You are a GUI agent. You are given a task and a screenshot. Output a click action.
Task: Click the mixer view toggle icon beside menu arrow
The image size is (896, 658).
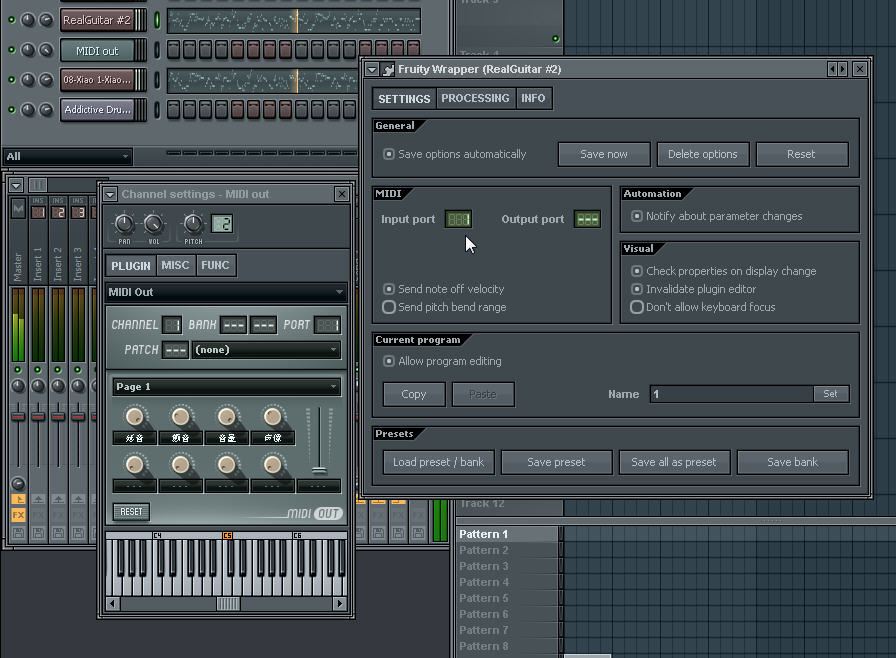tap(38, 185)
